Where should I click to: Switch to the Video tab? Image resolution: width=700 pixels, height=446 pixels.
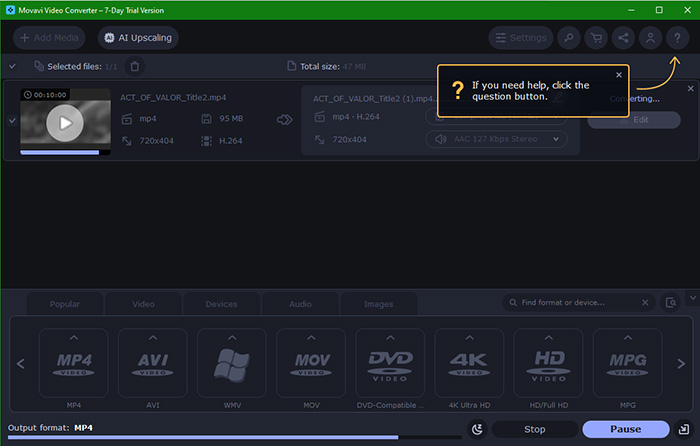pos(143,304)
